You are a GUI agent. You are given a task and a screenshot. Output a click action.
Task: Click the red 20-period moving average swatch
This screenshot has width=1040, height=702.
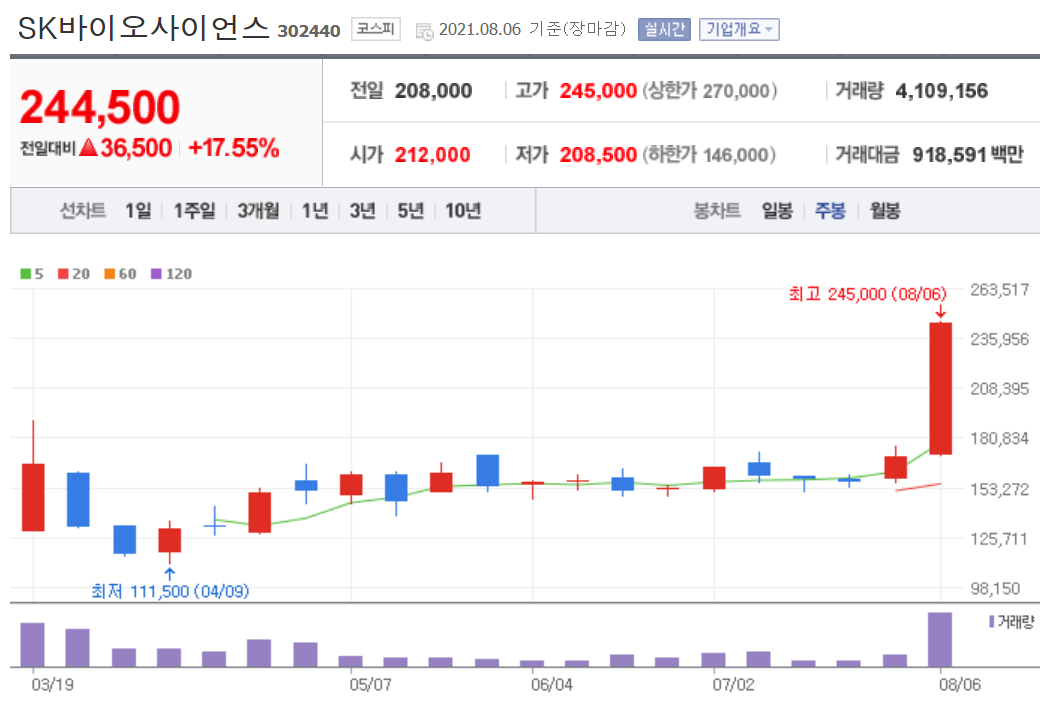click(x=63, y=274)
